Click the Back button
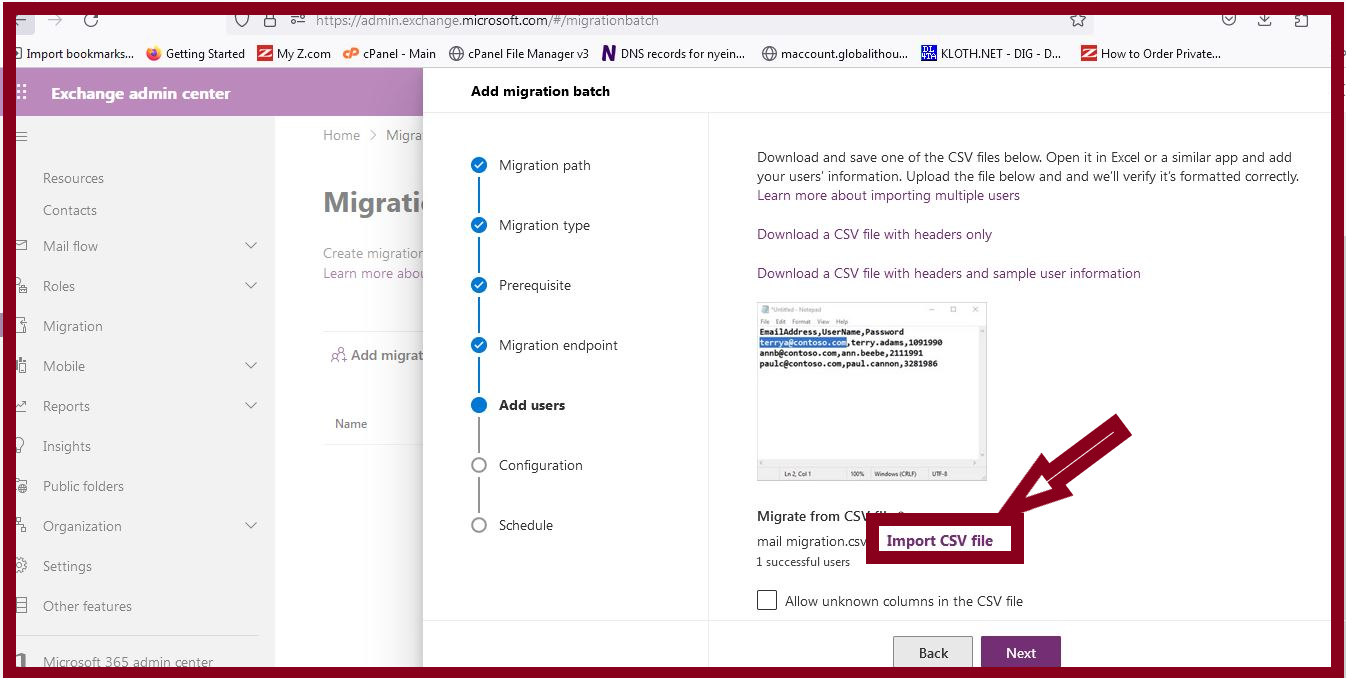 coord(933,653)
